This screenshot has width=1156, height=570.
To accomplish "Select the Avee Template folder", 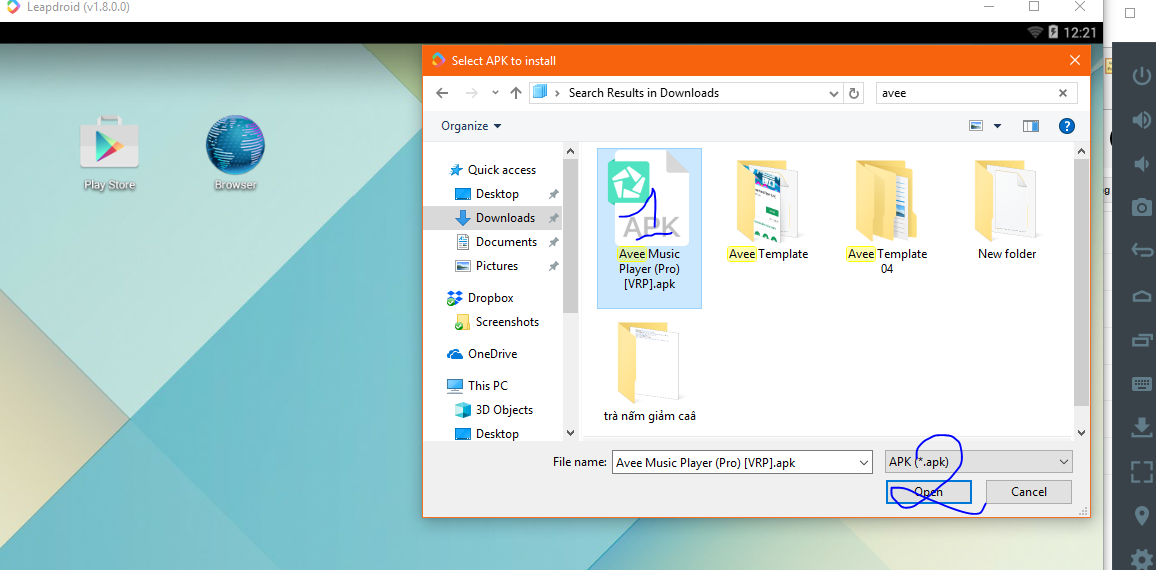I will click(767, 209).
